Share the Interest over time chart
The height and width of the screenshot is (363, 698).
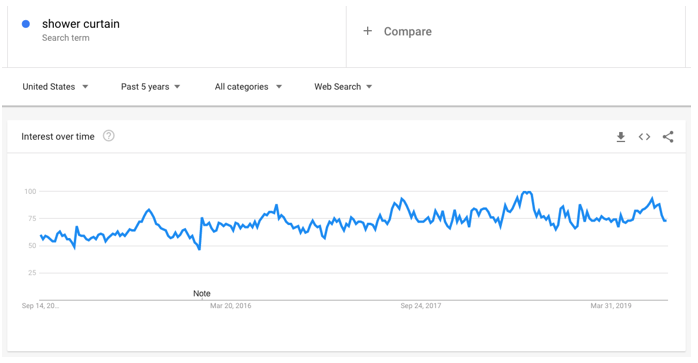[668, 137]
